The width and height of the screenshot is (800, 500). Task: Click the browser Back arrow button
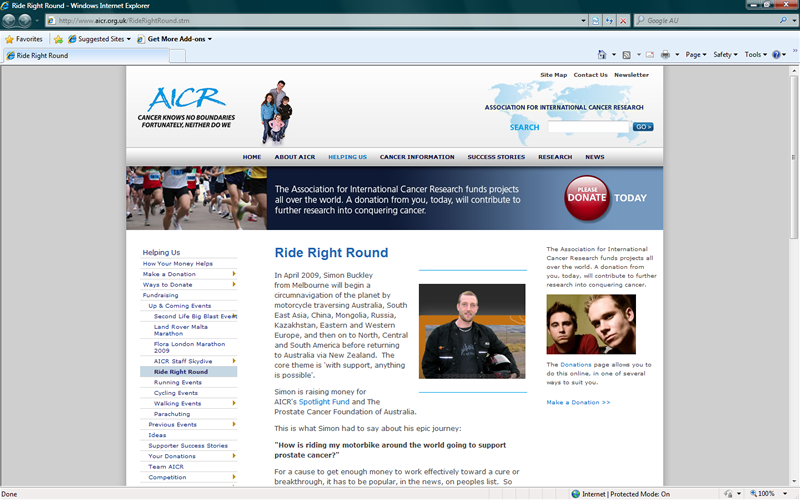point(9,20)
